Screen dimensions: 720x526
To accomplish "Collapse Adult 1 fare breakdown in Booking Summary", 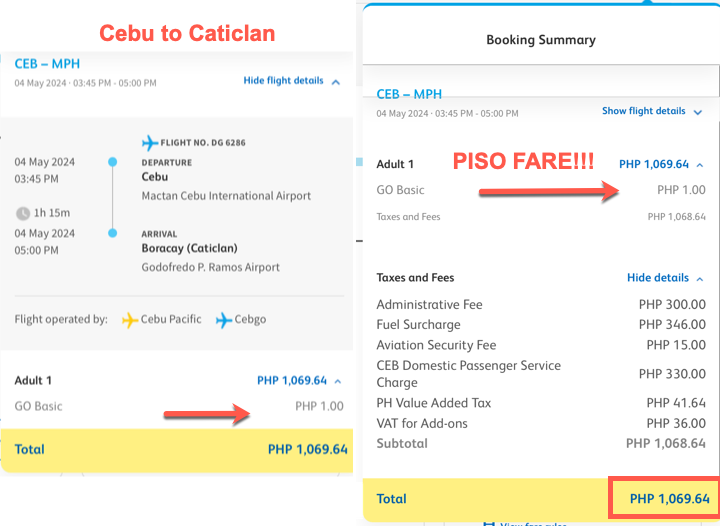I will point(699,165).
